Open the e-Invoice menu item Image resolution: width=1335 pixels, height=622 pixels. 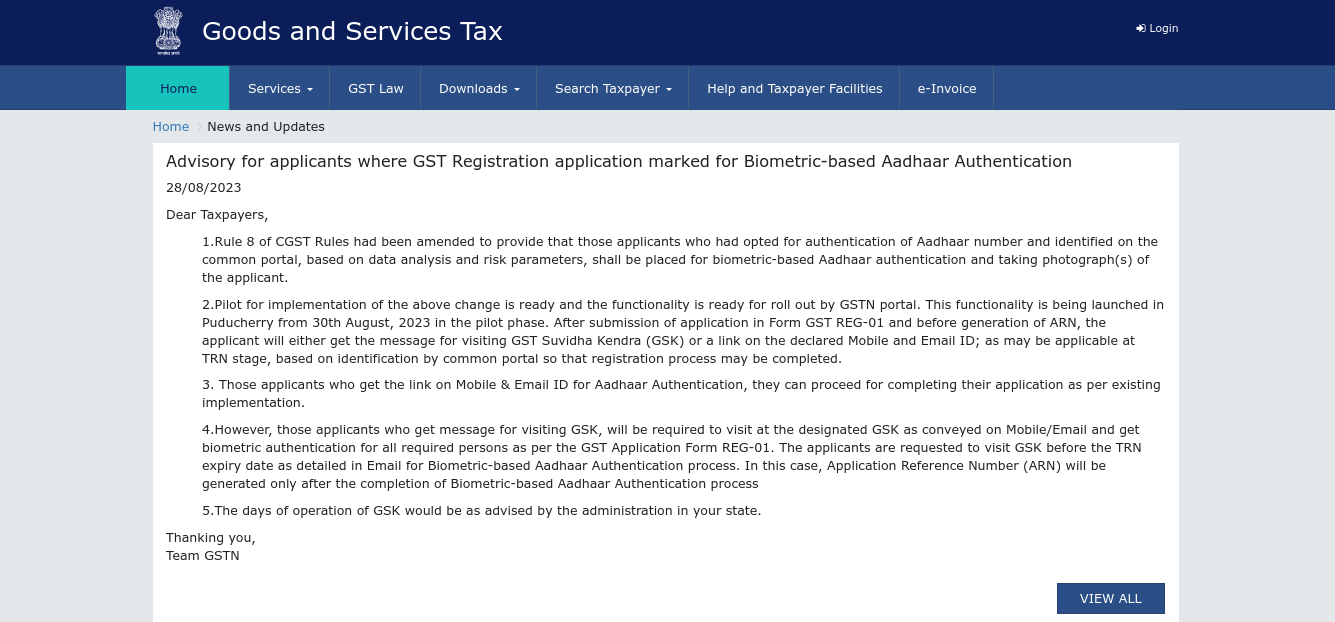pyautogui.click(x=946, y=88)
